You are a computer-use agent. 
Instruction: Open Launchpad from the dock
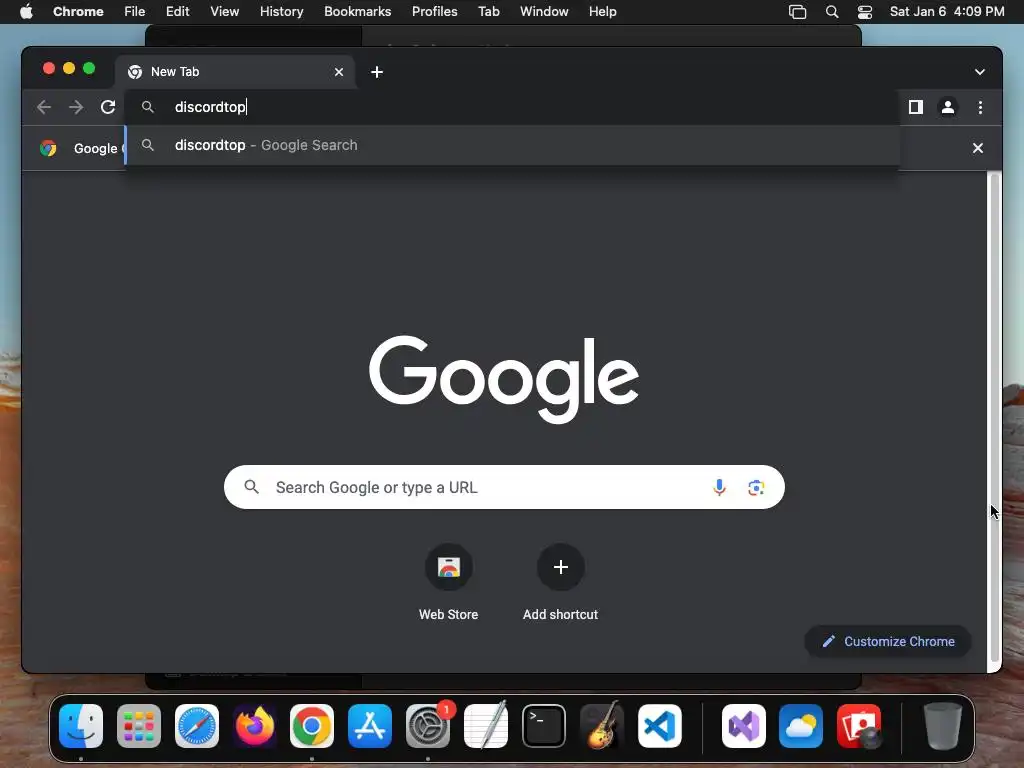click(x=139, y=726)
